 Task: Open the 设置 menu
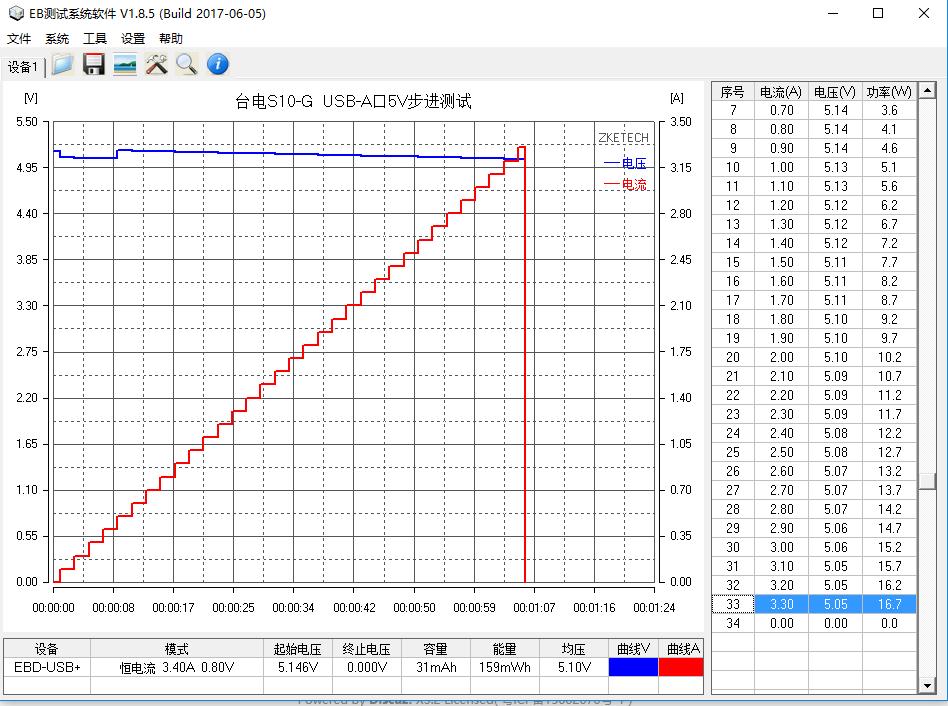pos(133,39)
